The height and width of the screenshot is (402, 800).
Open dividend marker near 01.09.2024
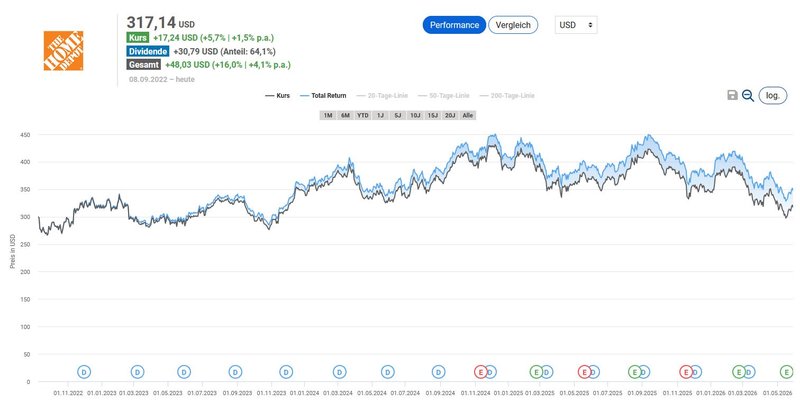(x=438, y=372)
